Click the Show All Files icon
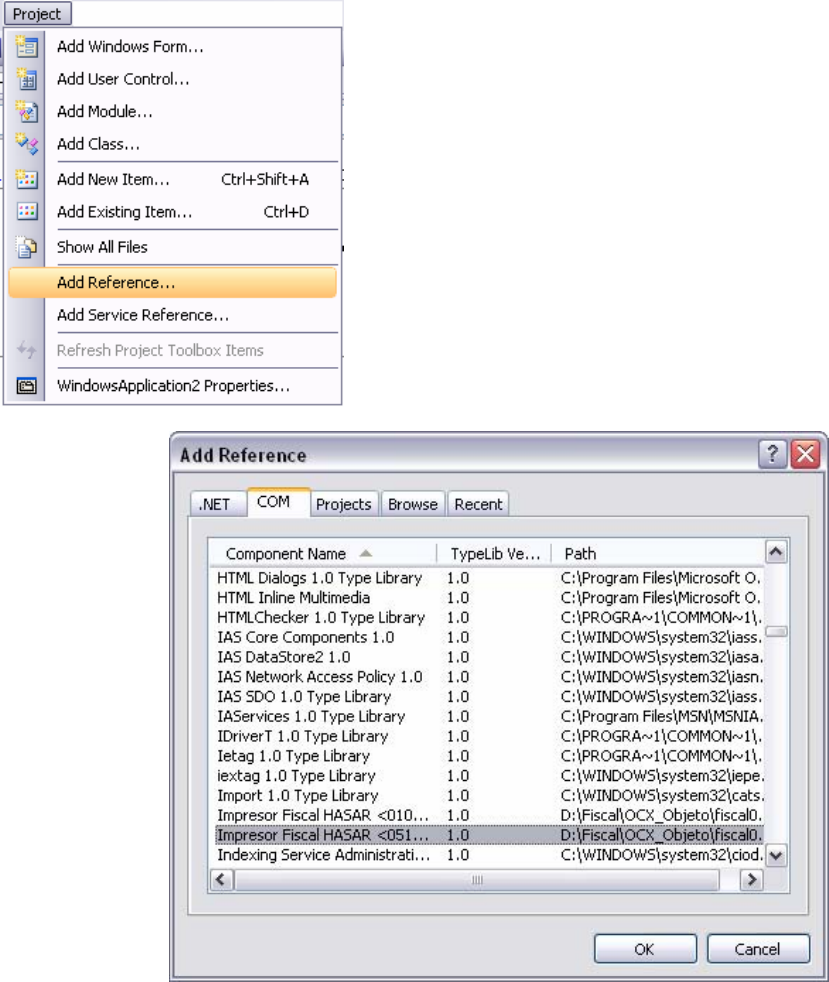The width and height of the screenshot is (829, 982). pos(26,247)
